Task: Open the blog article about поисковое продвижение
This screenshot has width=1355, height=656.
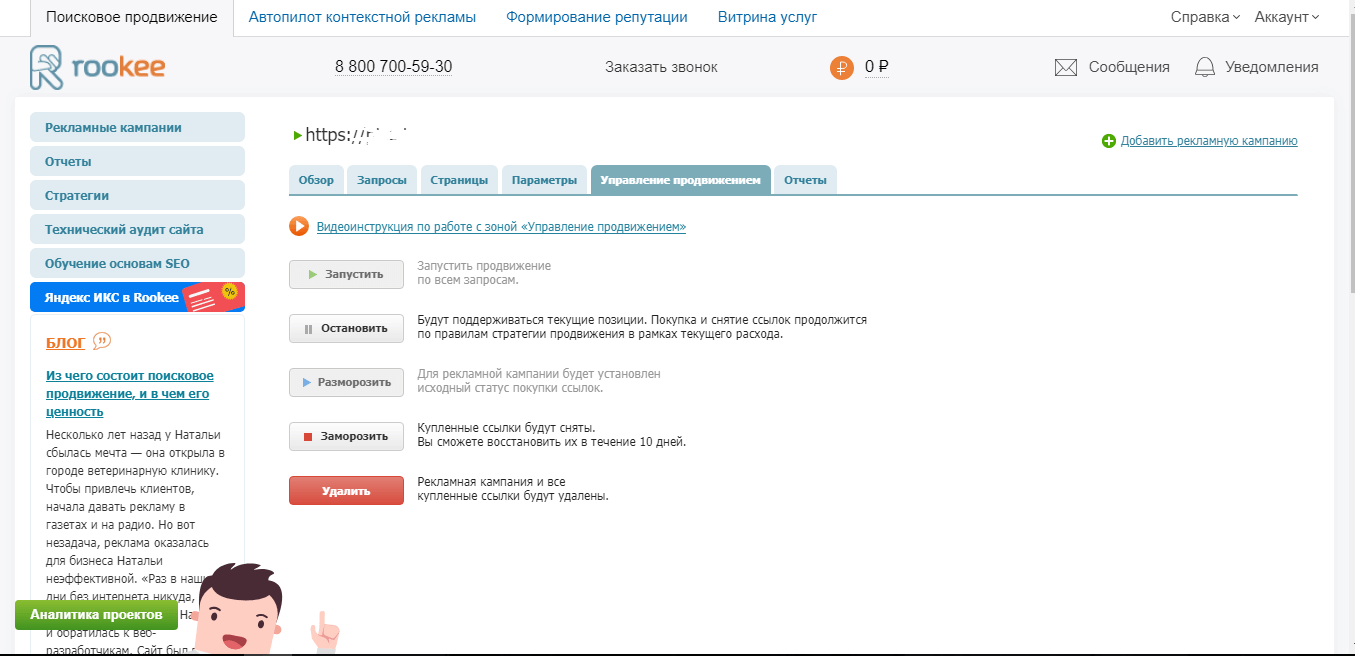Action: pos(130,393)
